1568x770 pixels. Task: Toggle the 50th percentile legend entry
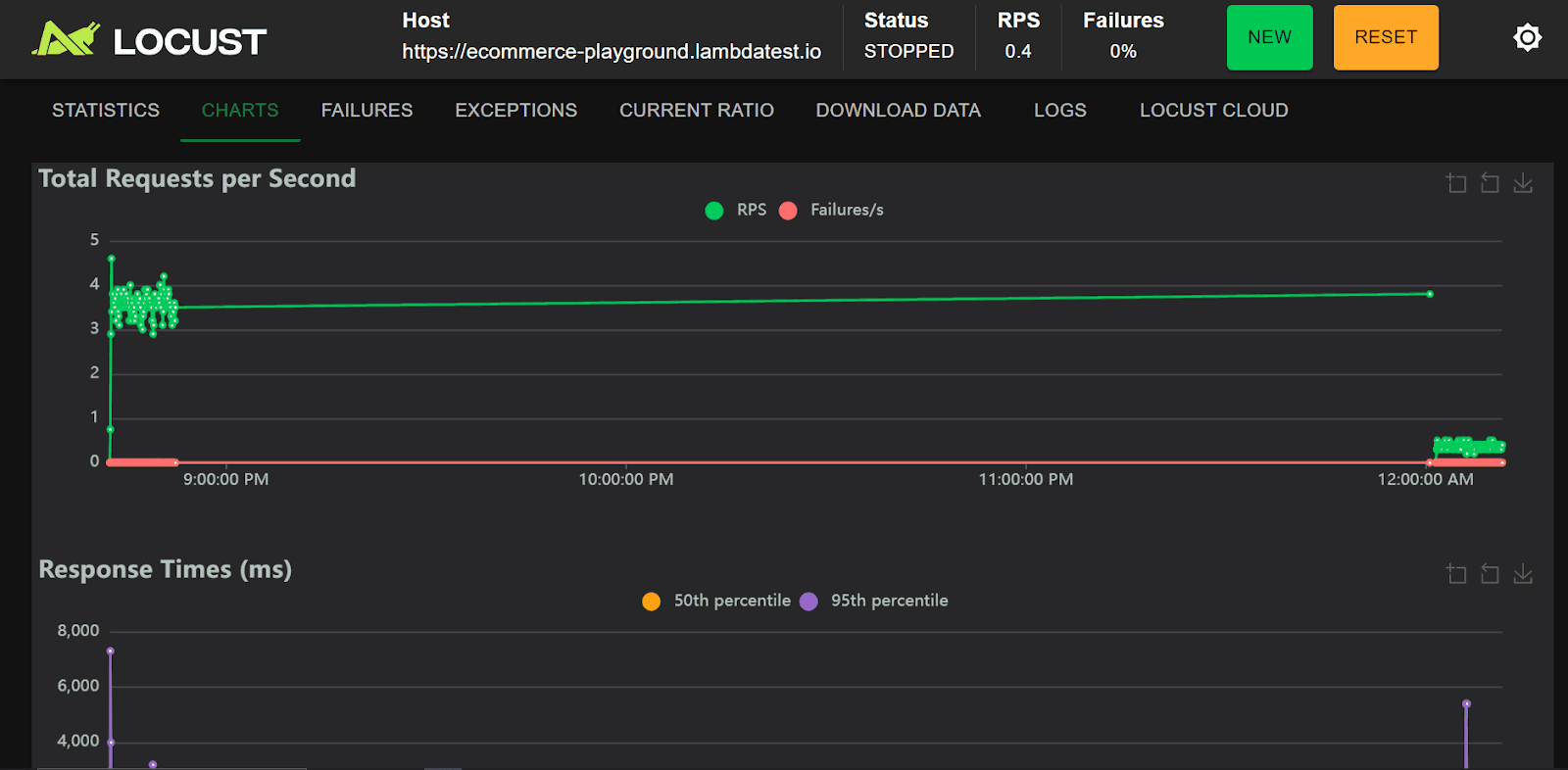click(x=716, y=601)
